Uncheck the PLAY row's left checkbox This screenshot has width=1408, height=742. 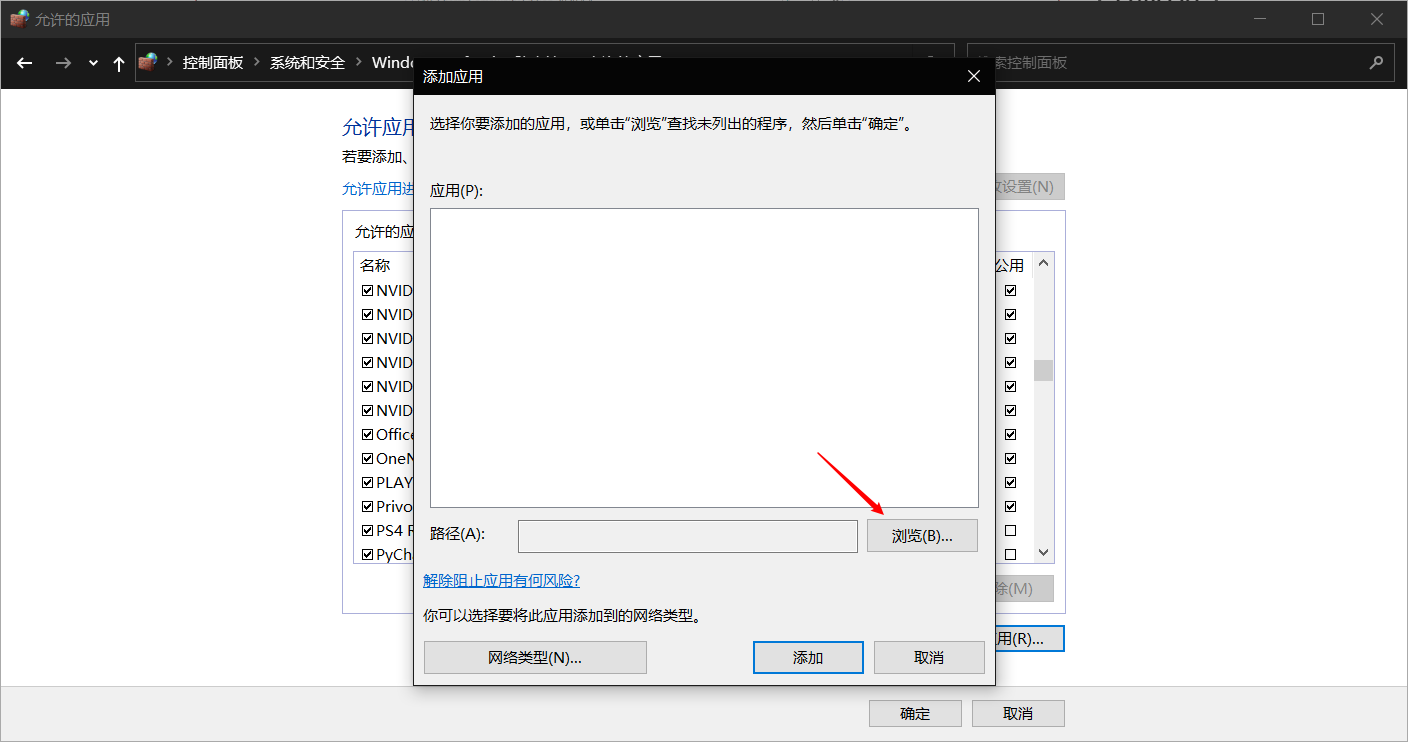[x=367, y=483]
